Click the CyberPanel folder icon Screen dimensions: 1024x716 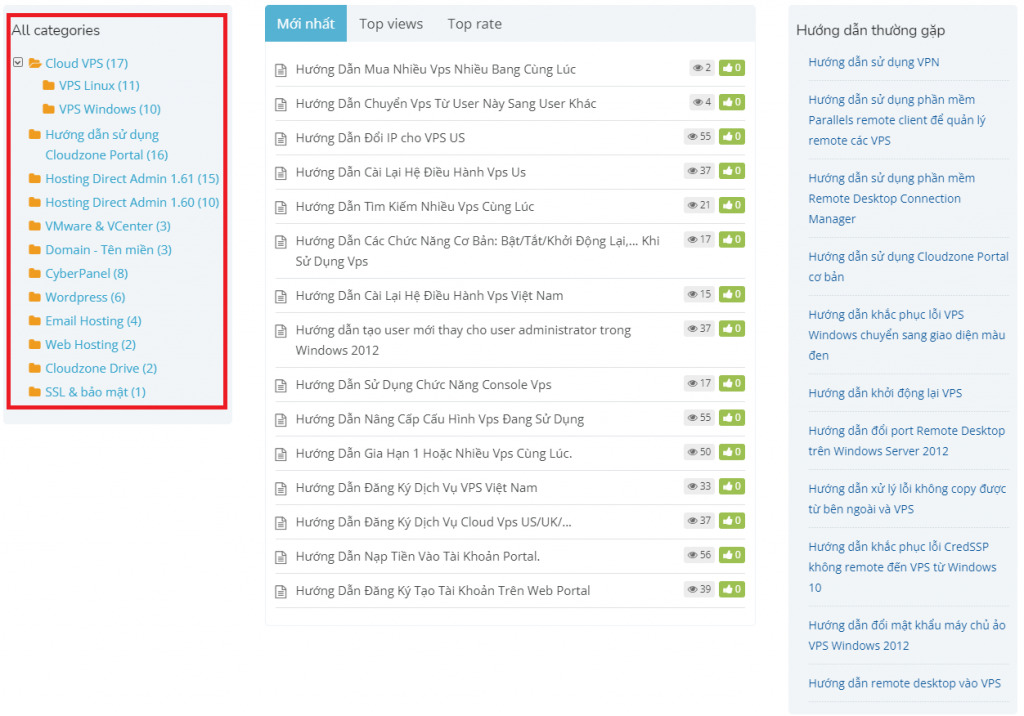coord(35,273)
